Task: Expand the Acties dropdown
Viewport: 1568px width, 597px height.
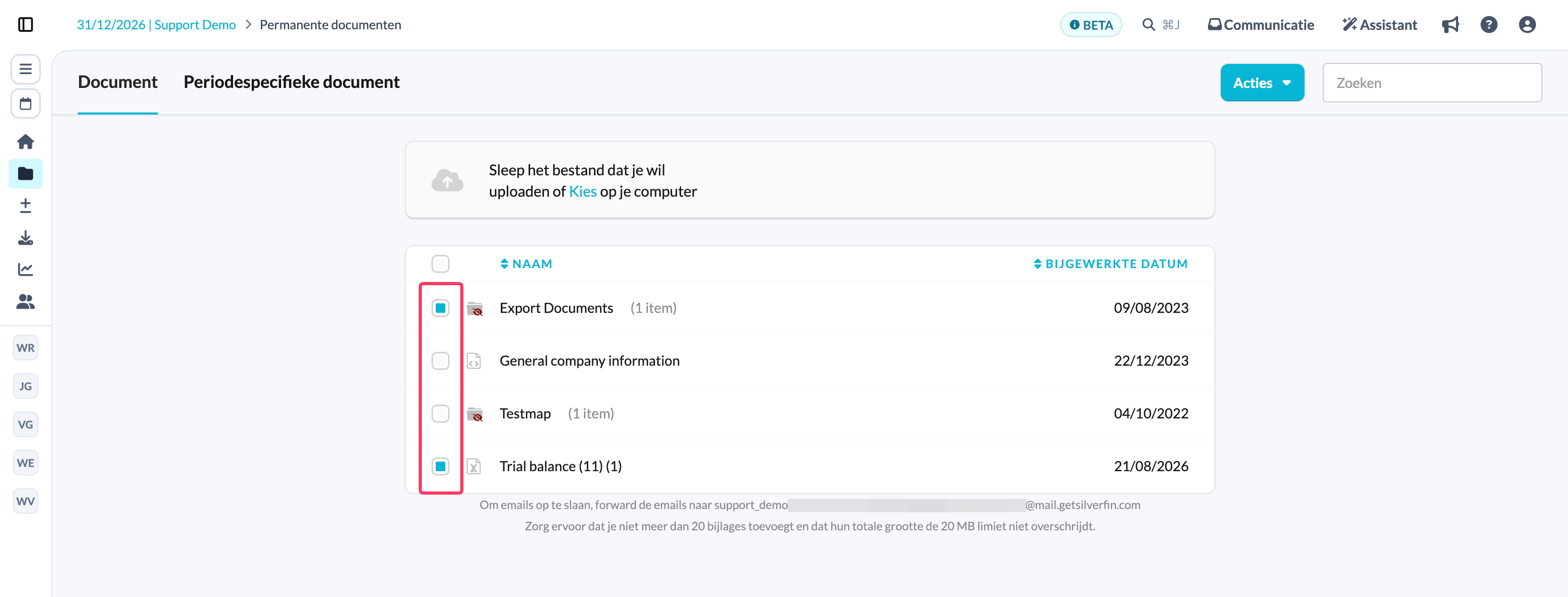Action: (1262, 83)
